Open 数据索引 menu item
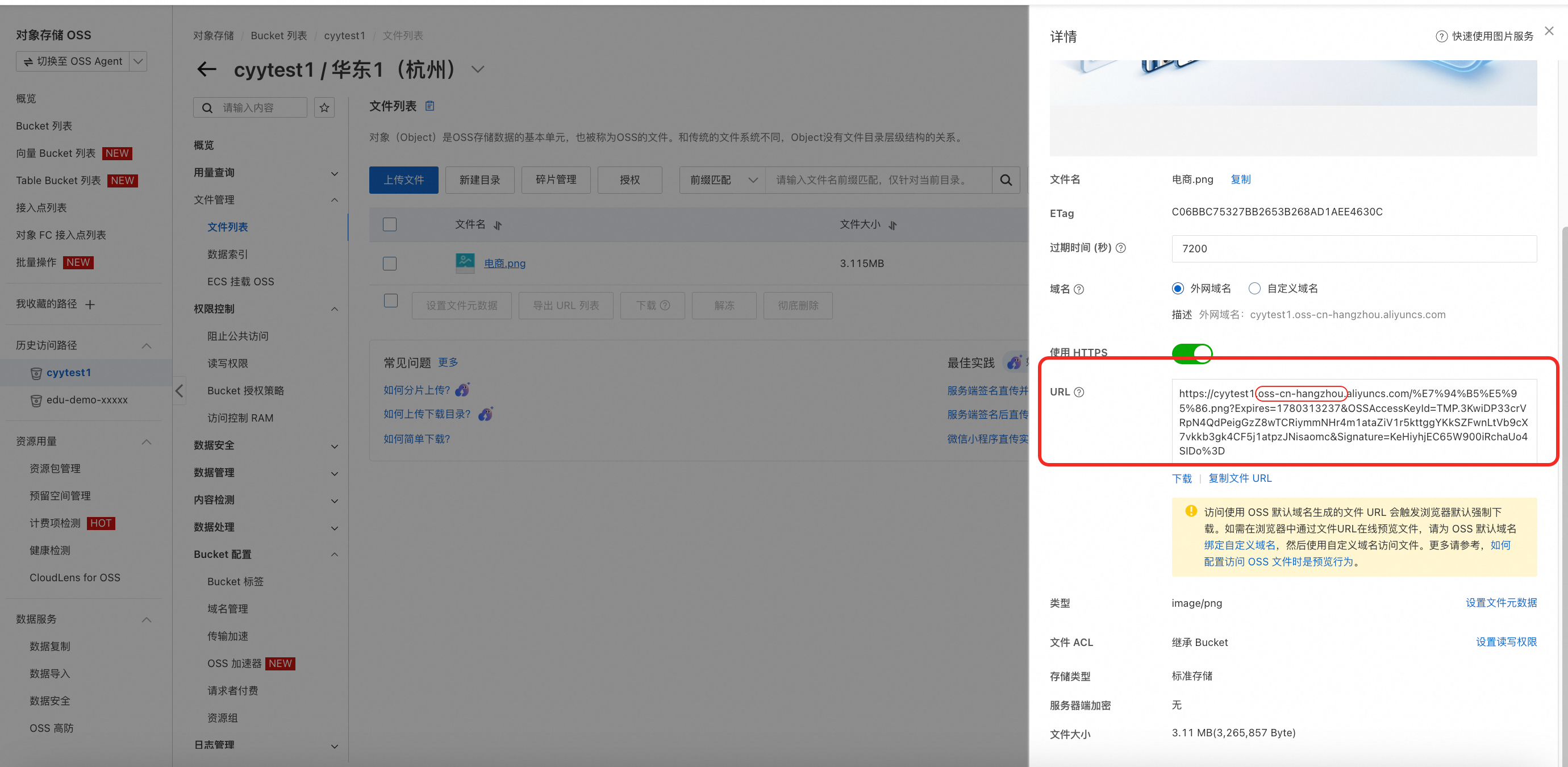The height and width of the screenshot is (767, 1568). coord(228,255)
